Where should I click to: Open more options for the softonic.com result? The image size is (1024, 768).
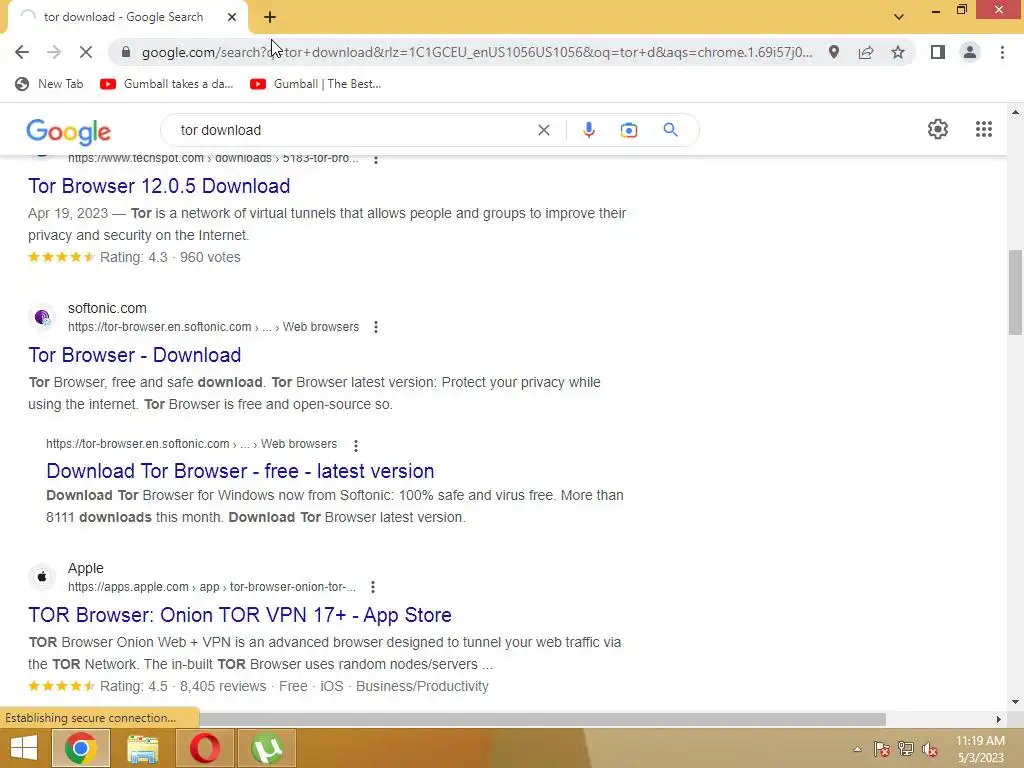pos(376,327)
